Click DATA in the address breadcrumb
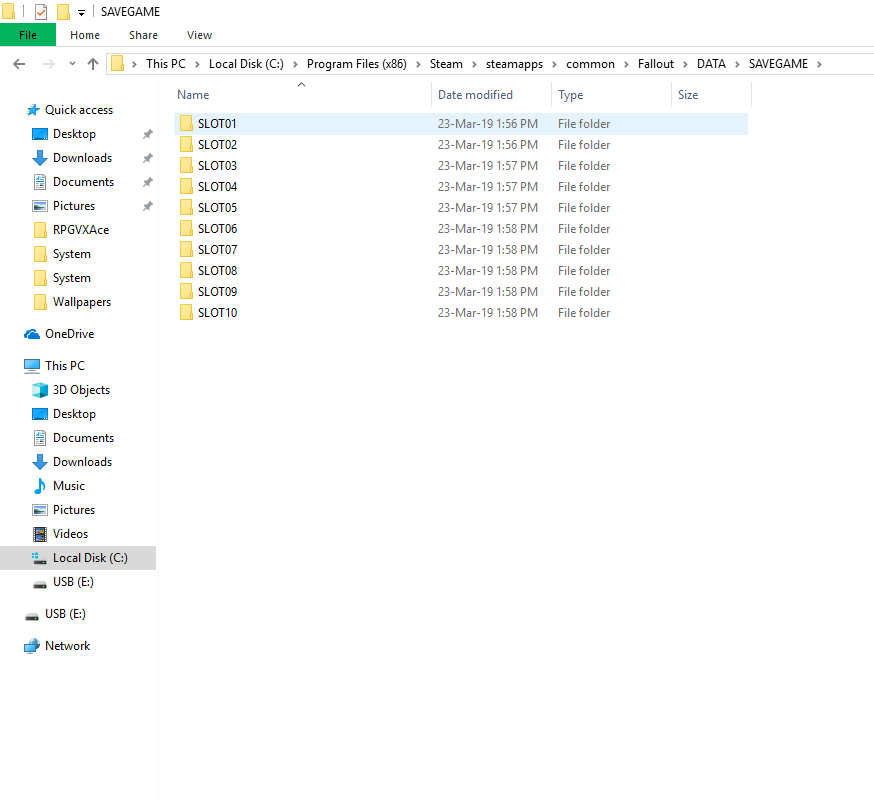This screenshot has height=800, width=874. 711,64
